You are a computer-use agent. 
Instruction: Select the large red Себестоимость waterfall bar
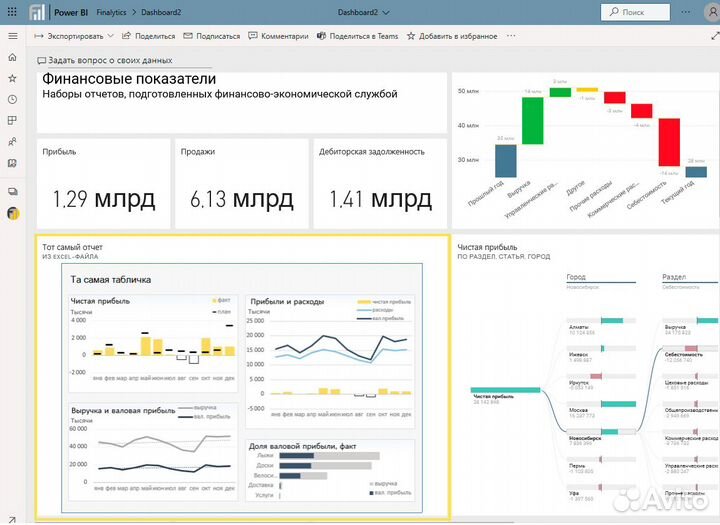pyautogui.click(x=669, y=142)
